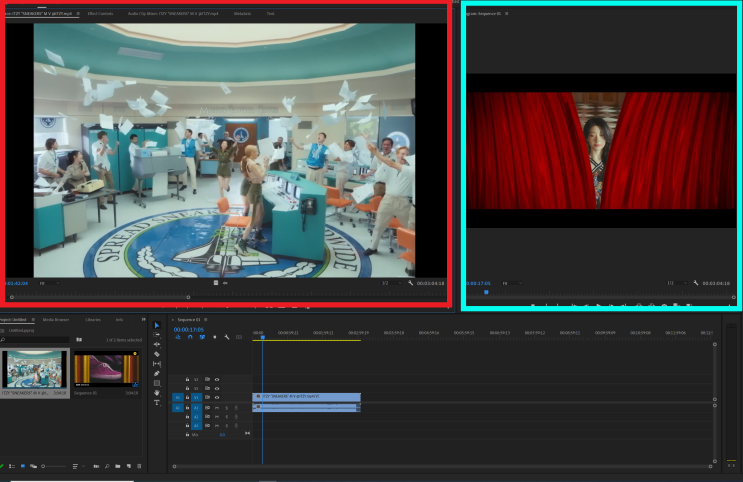Viewport: 743px width, 482px height.
Task: Select the Ripple Edit tool
Action: [x=157, y=345]
